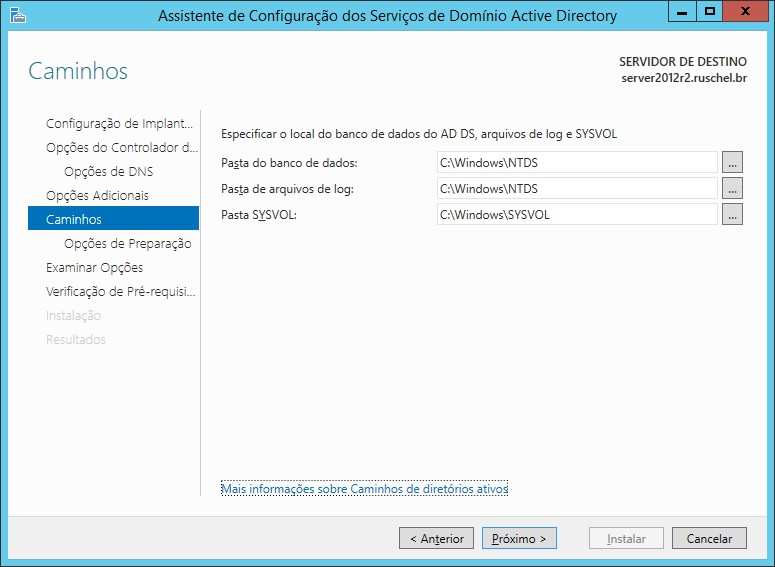Go to Configuração de Implantação step
Viewport: 775px width, 567px height.
tap(119, 123)
